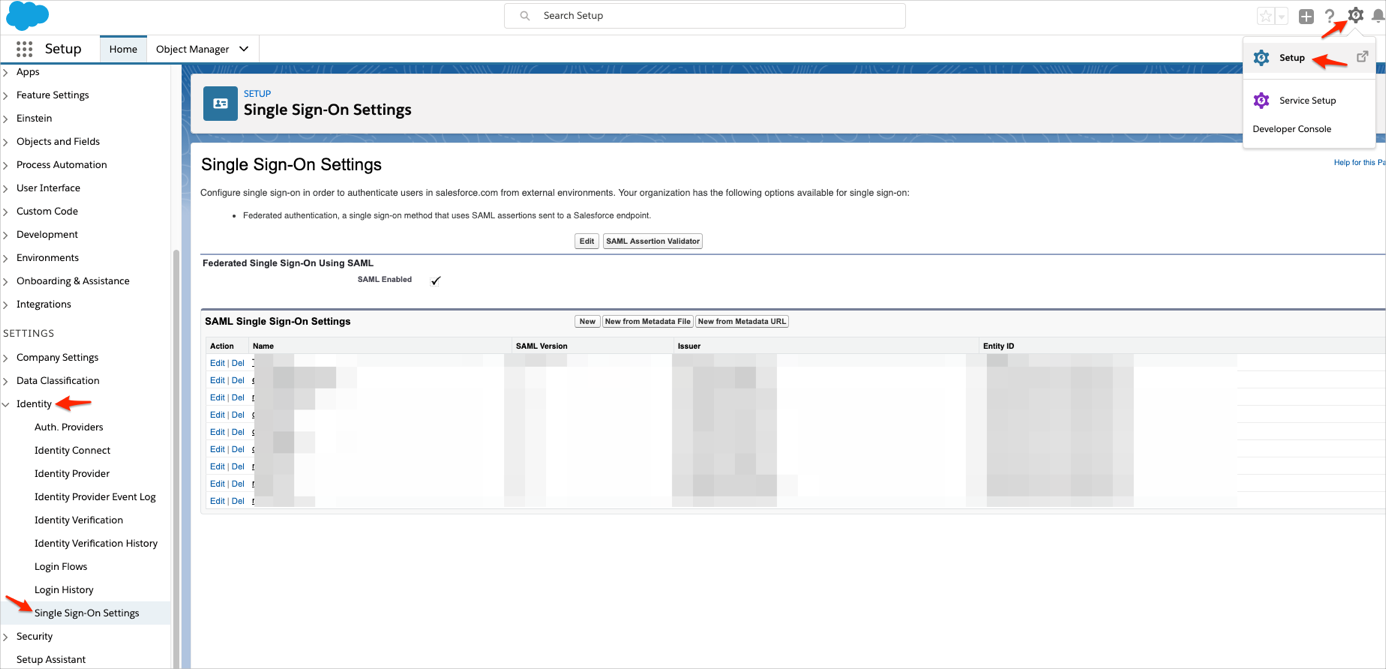1386x669 pixels.
Task: Click the favorites star icon
Action: click(1265, 16)
